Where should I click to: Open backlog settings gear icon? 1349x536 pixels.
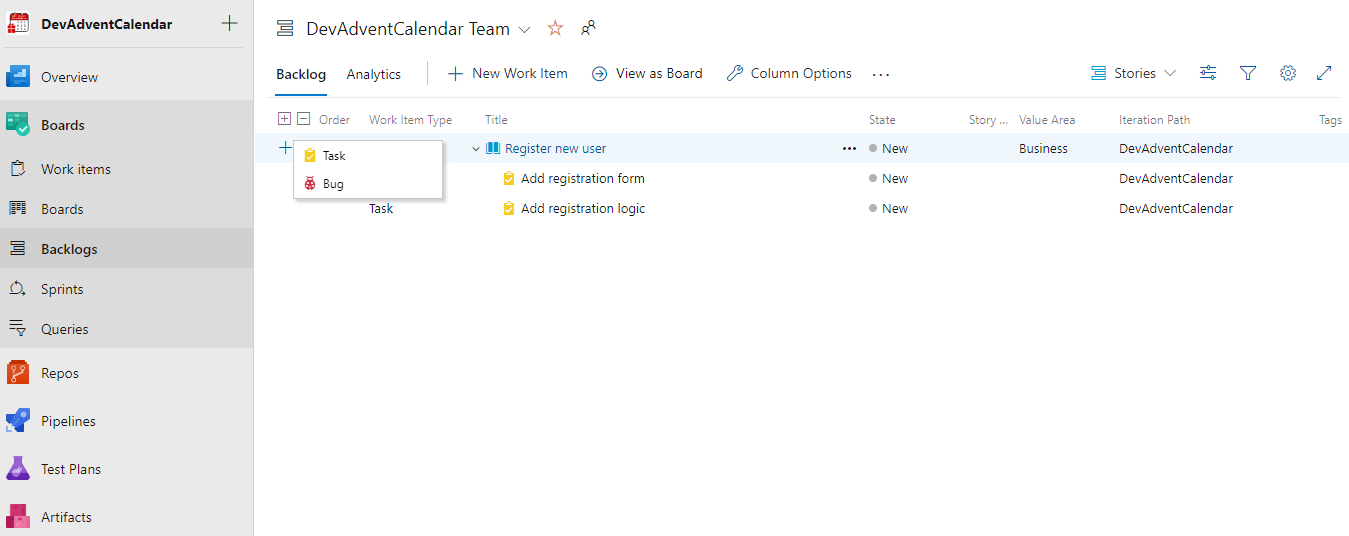coord(1288,73)
